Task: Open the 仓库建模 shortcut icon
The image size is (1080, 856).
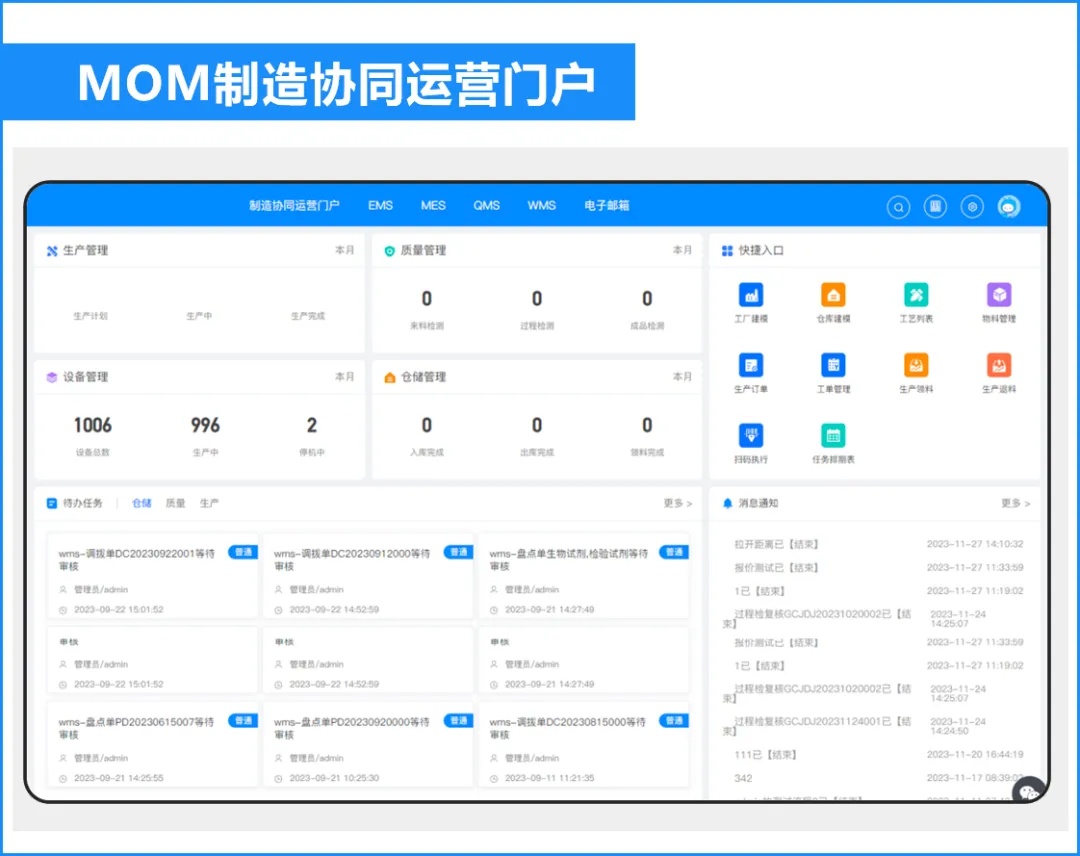Action: 833,295
